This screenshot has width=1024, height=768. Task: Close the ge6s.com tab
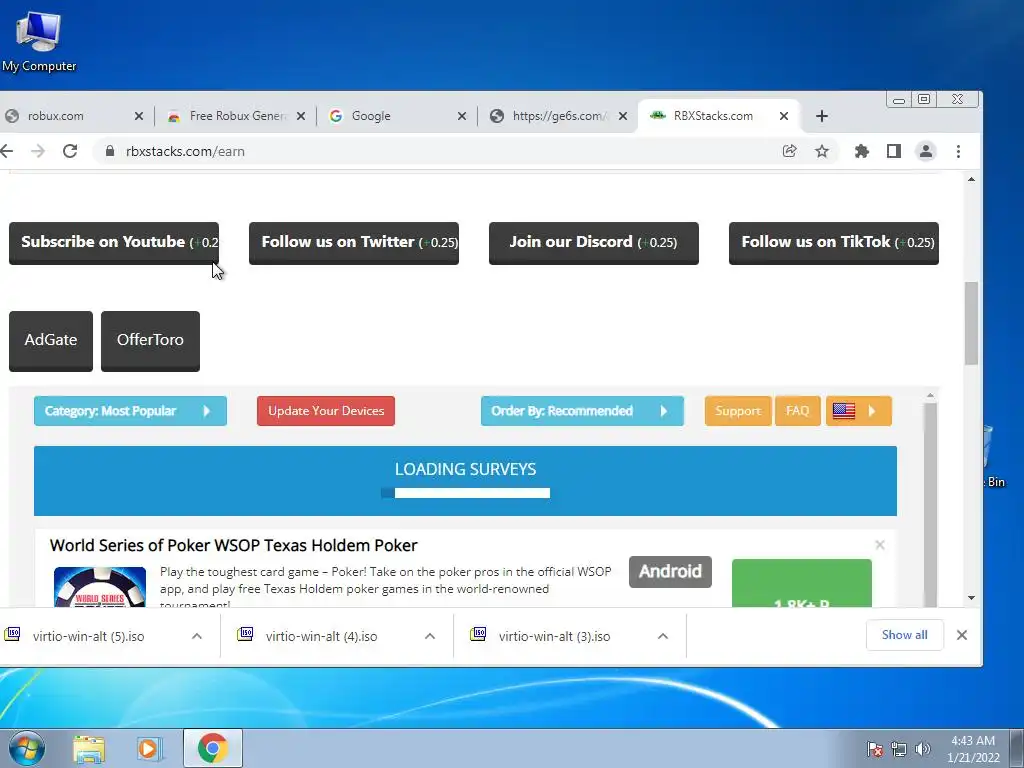coord(623,116)
